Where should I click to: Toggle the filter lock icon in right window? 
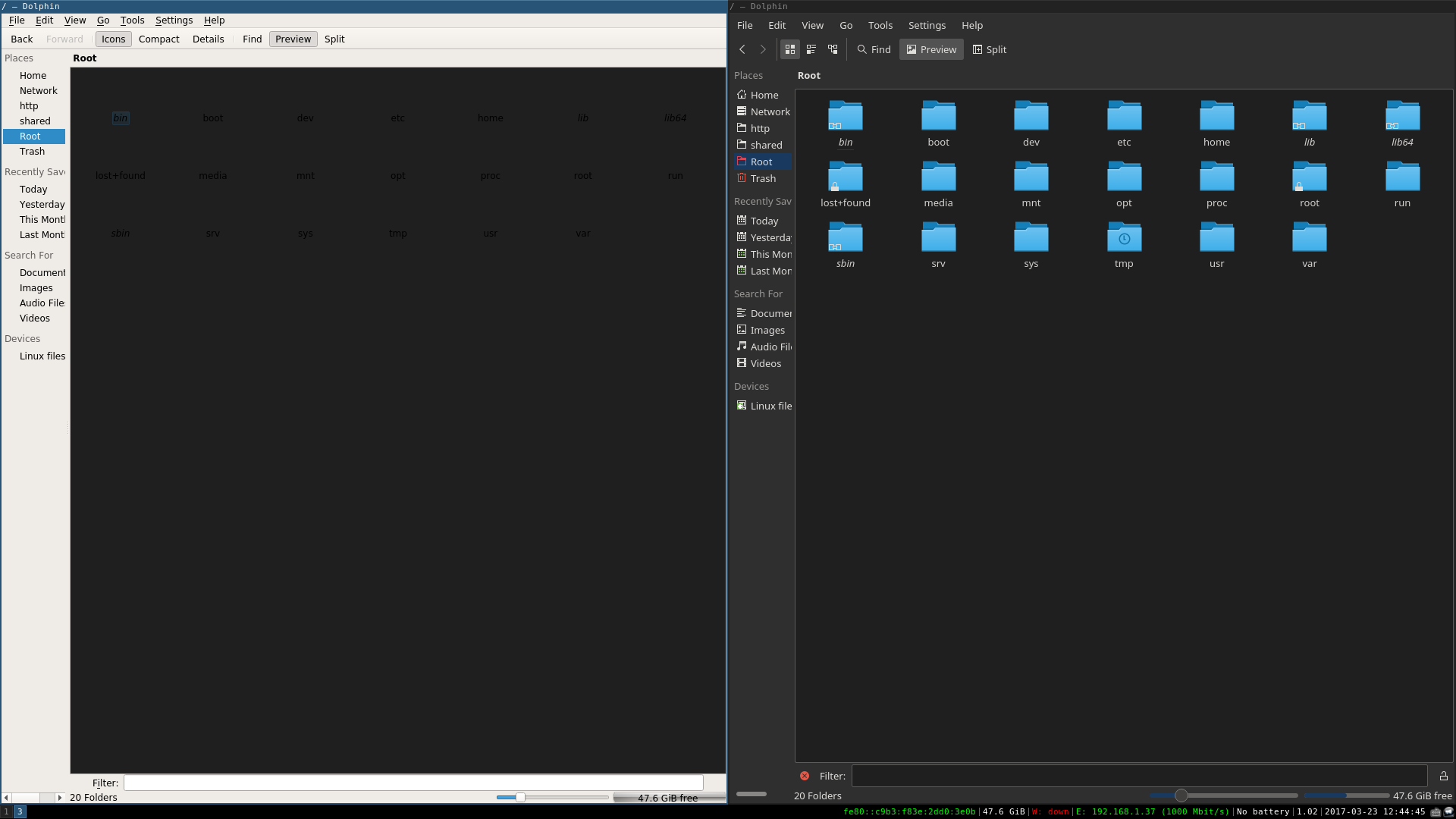1444,776
